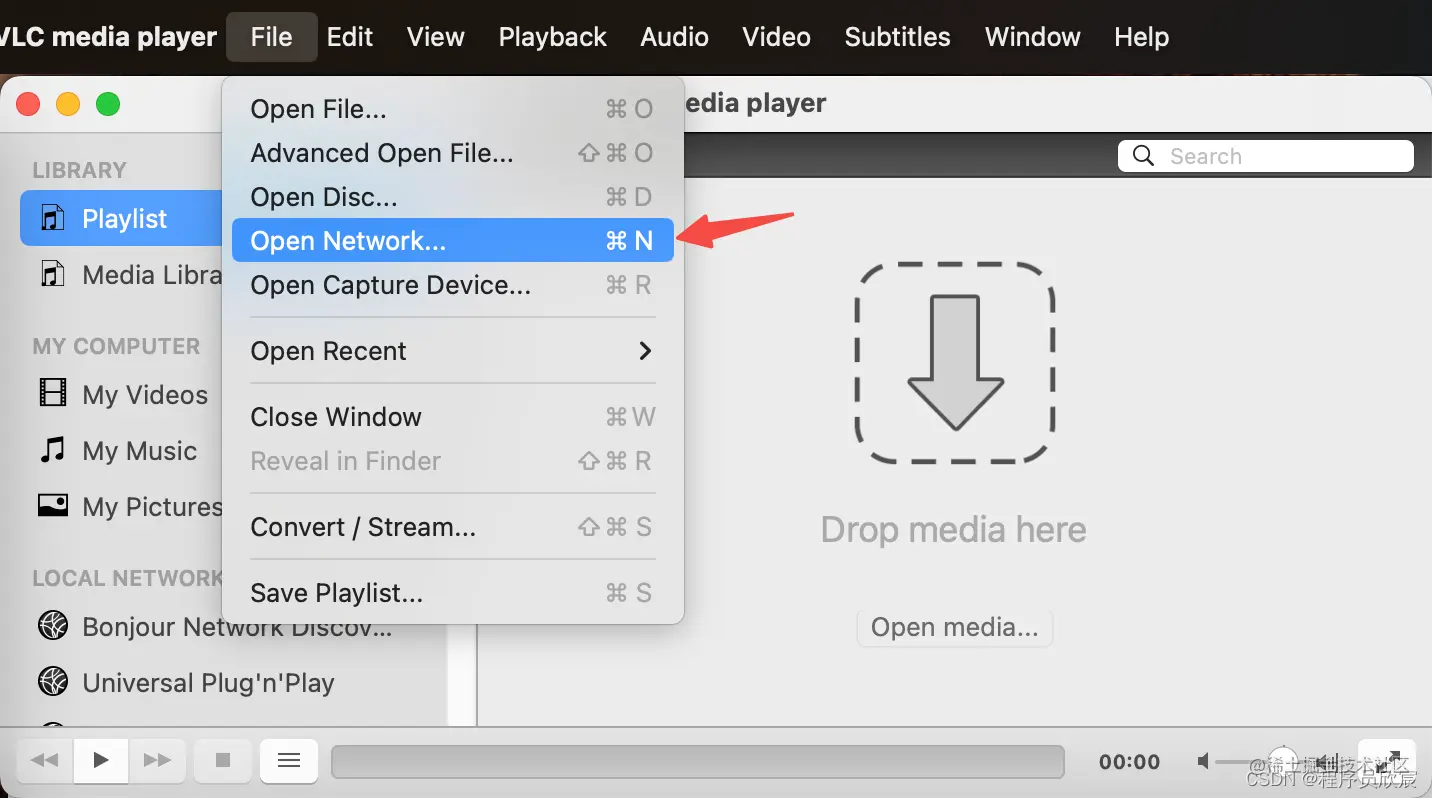Open the Edit menu

click(x=350, y=37)
